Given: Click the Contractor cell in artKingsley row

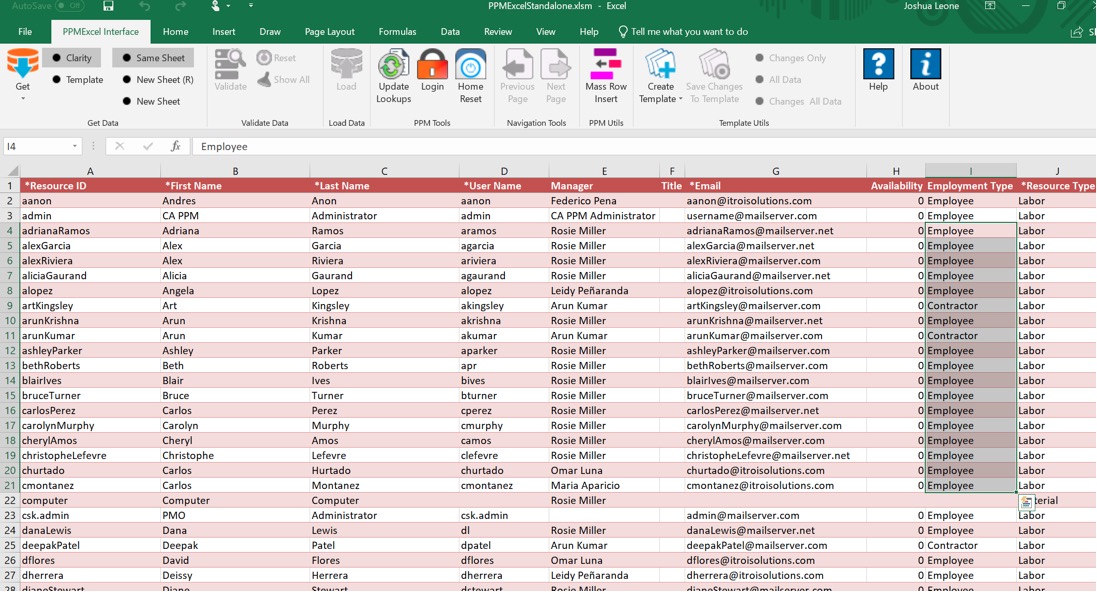Looking at the screenshot, I should click(970, 305).
